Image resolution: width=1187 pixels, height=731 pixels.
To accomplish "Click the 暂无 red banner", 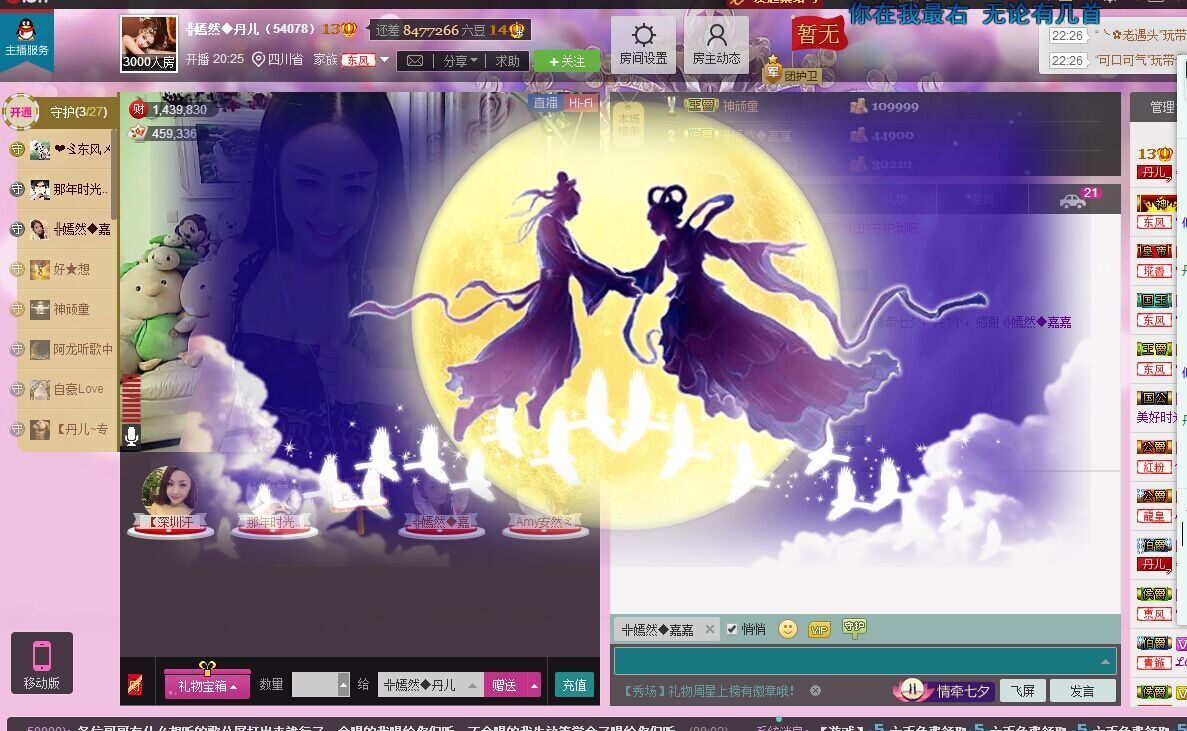I will pos(818,34).
